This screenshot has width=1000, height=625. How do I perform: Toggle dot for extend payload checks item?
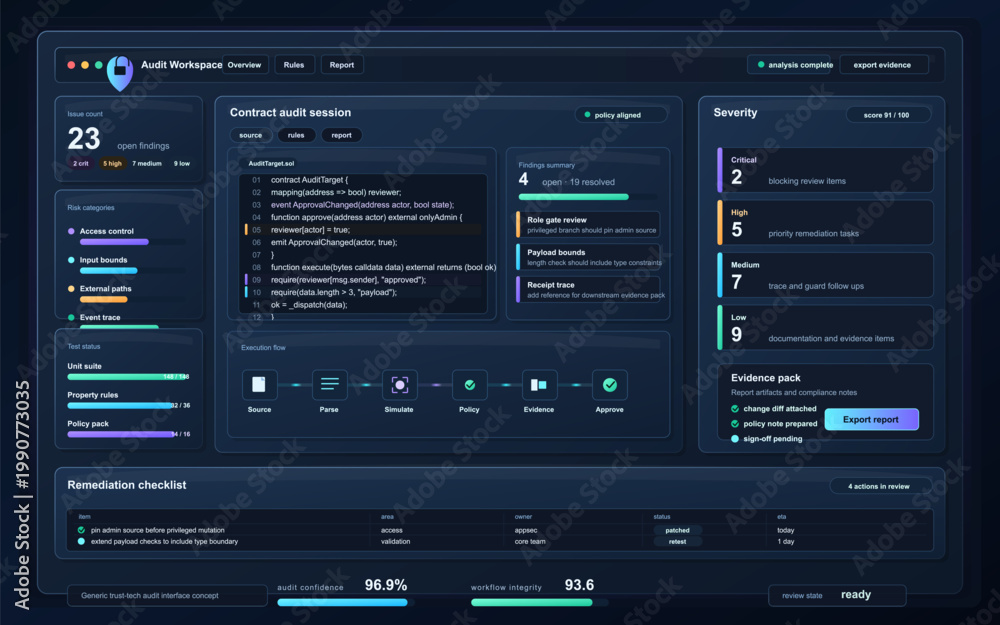(81, 541)
